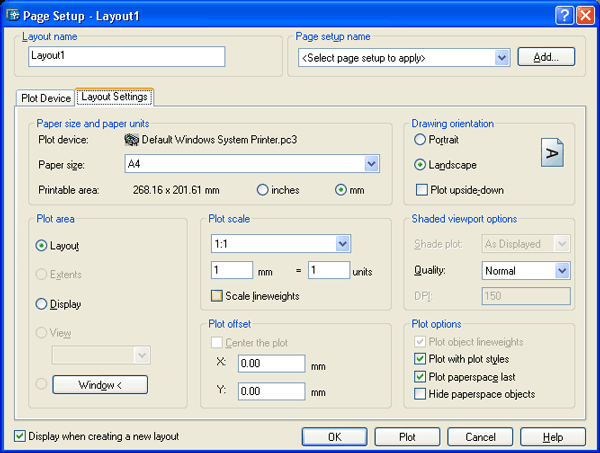
Task: Uncheck Plot with plot styles
Action: pos(420,359)
